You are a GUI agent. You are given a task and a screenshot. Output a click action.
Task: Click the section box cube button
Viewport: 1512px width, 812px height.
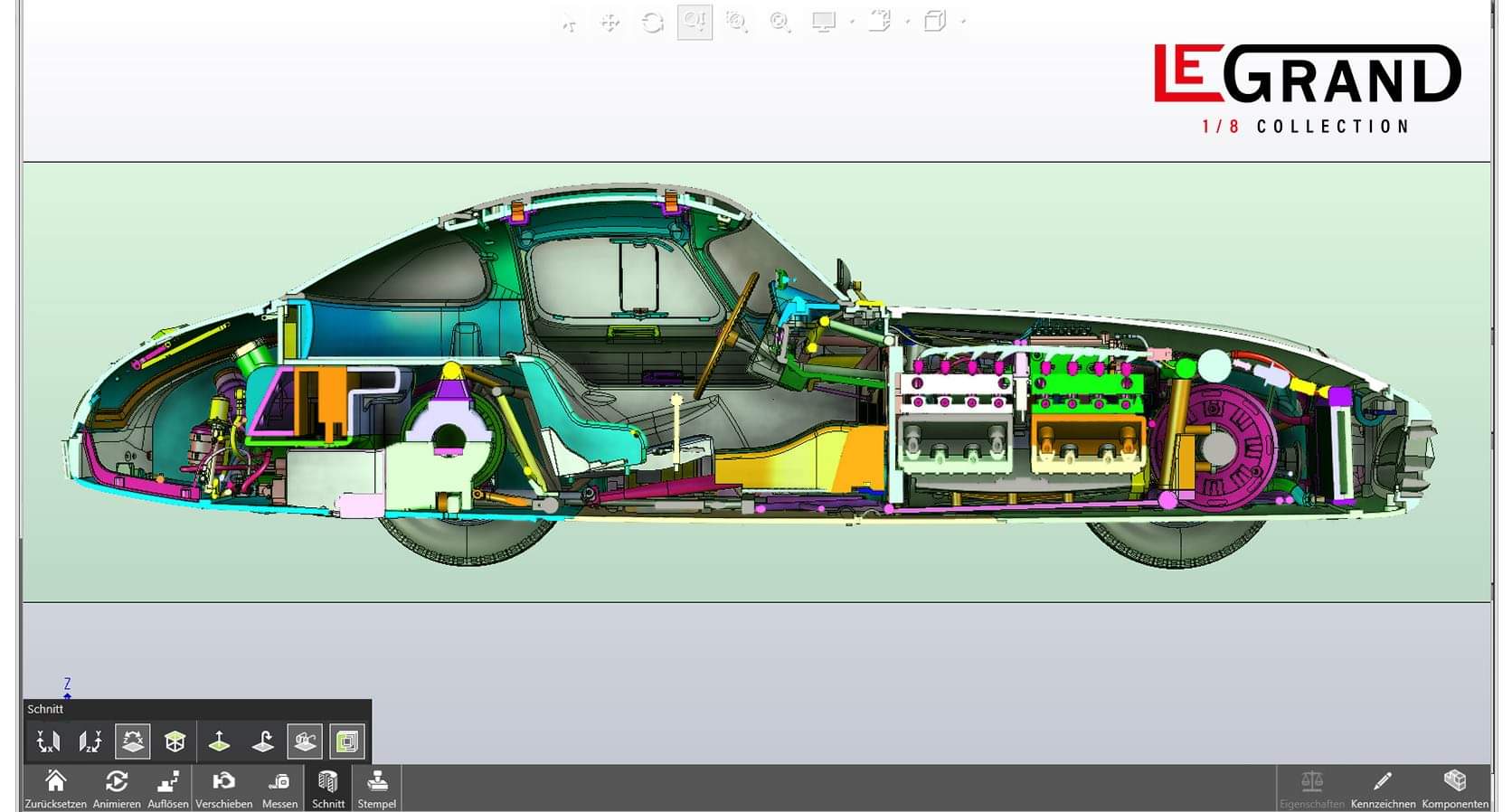[x=175, y=742]
